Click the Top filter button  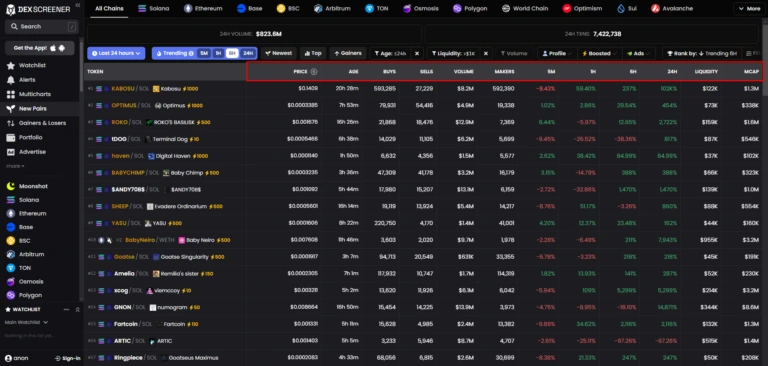(x=312, y=53)
